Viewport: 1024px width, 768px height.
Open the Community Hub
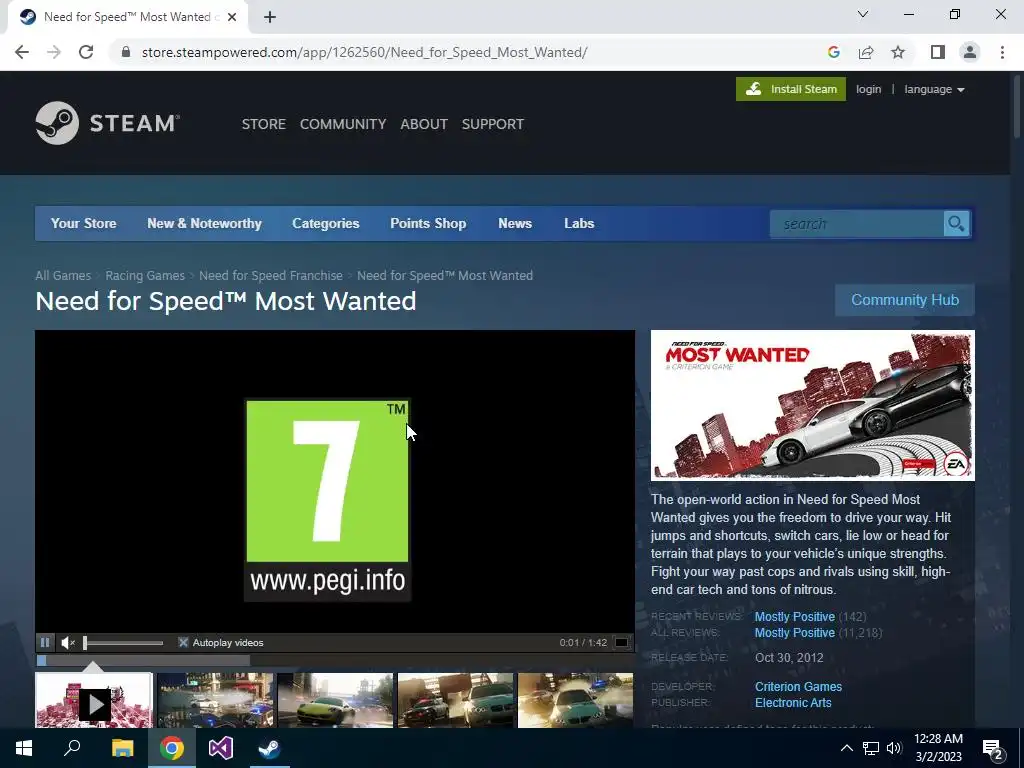coord(904,300)
